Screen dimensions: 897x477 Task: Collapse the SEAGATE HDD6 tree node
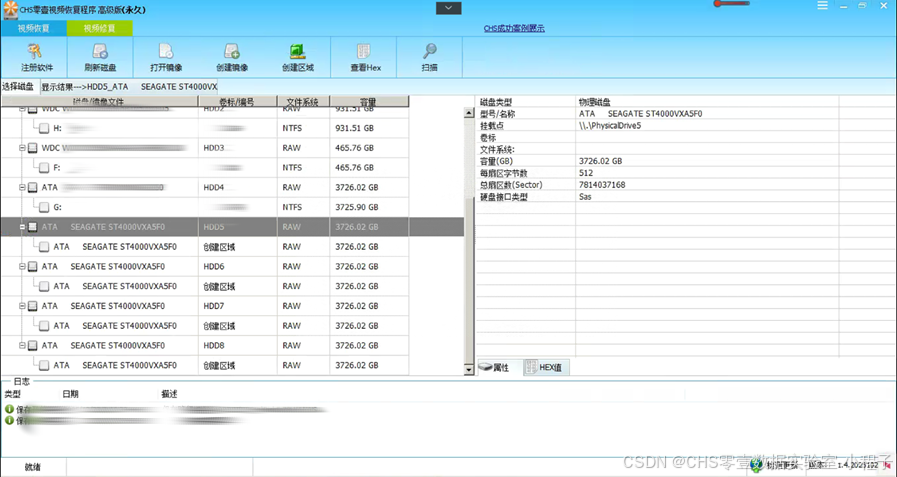tap(22, 267)
